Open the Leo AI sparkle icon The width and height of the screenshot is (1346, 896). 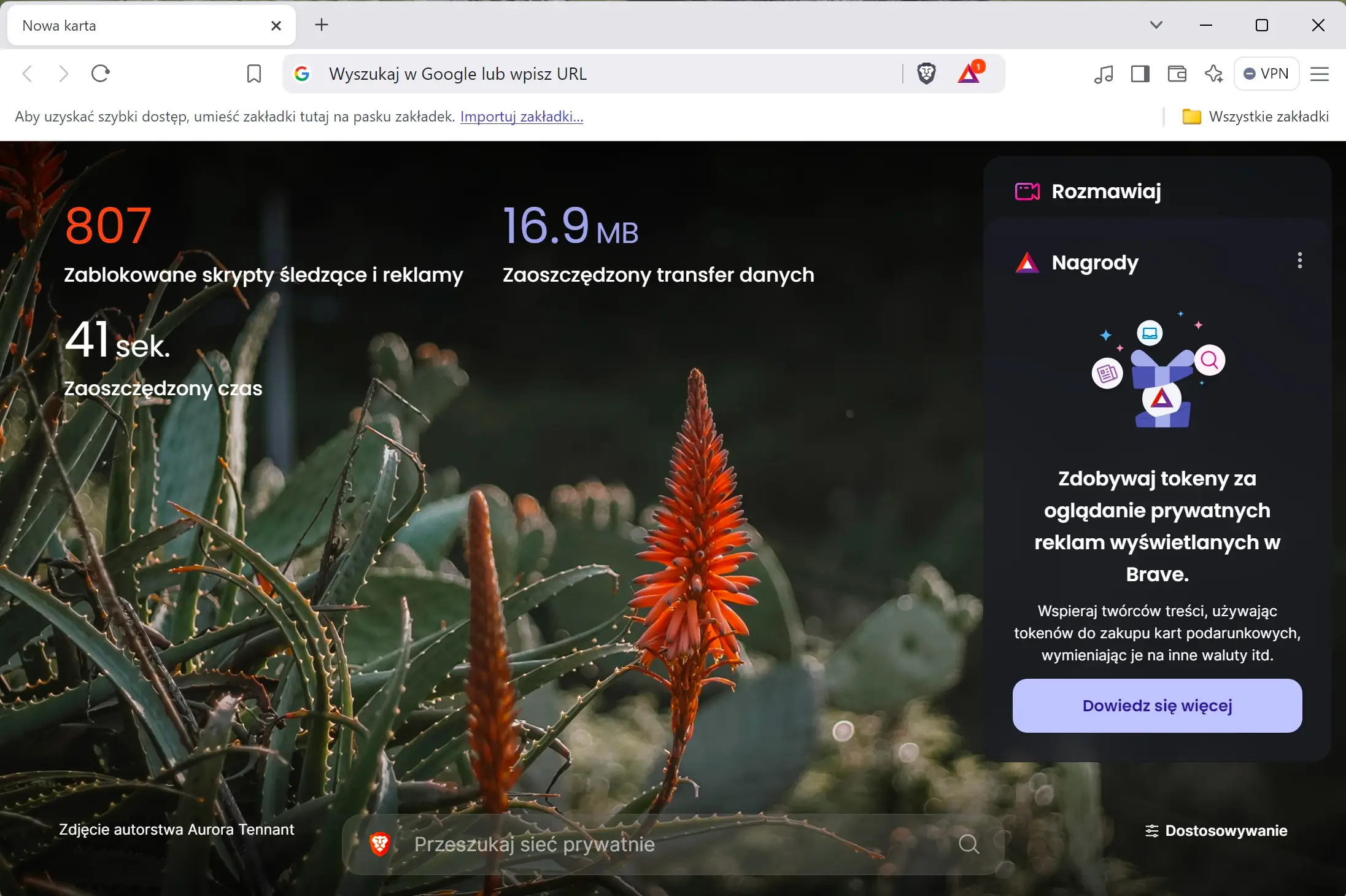tap(1213, 74)
